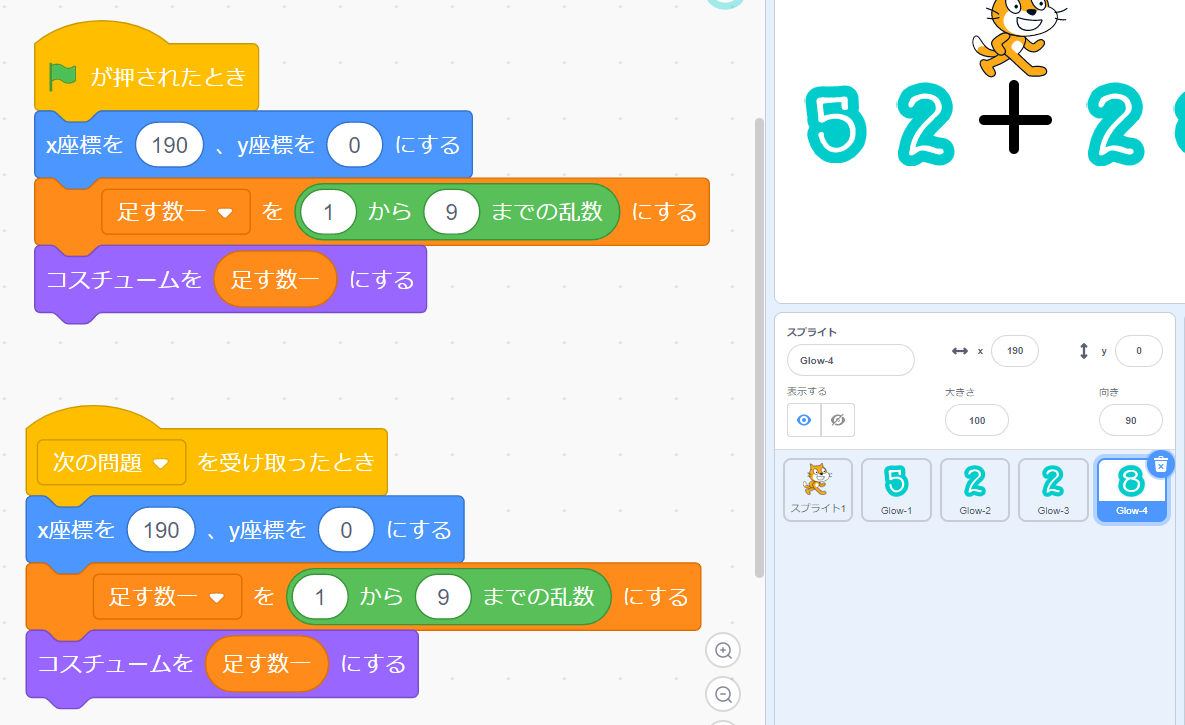Select the Glow-3 sprite thumbnail
The height and width of the screenshot is (725, 1185).
click(x=1053, y=489)
